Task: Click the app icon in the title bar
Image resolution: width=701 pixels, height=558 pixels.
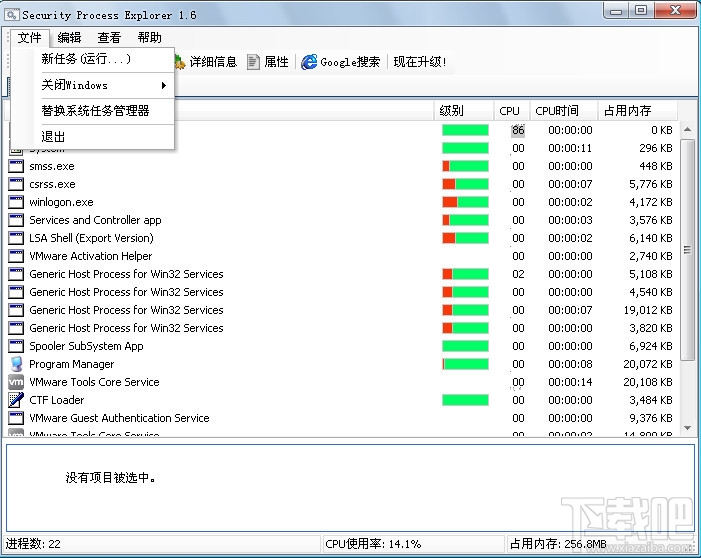Action: 11,15
